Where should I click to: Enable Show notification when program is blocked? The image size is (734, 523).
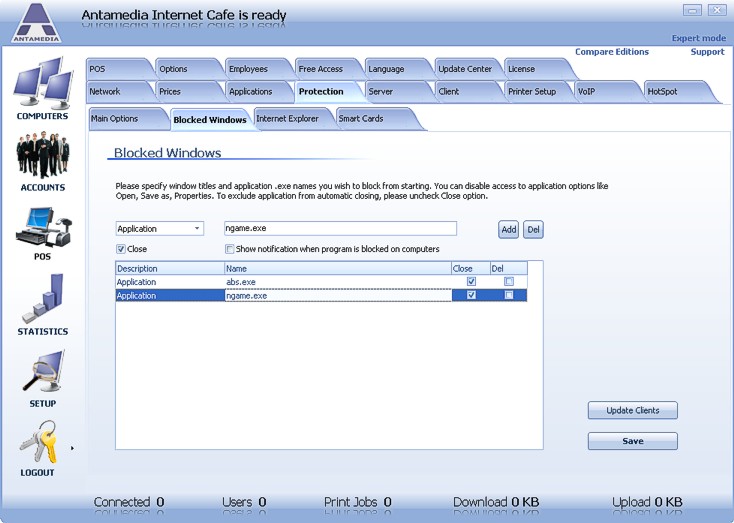[229, 249]
